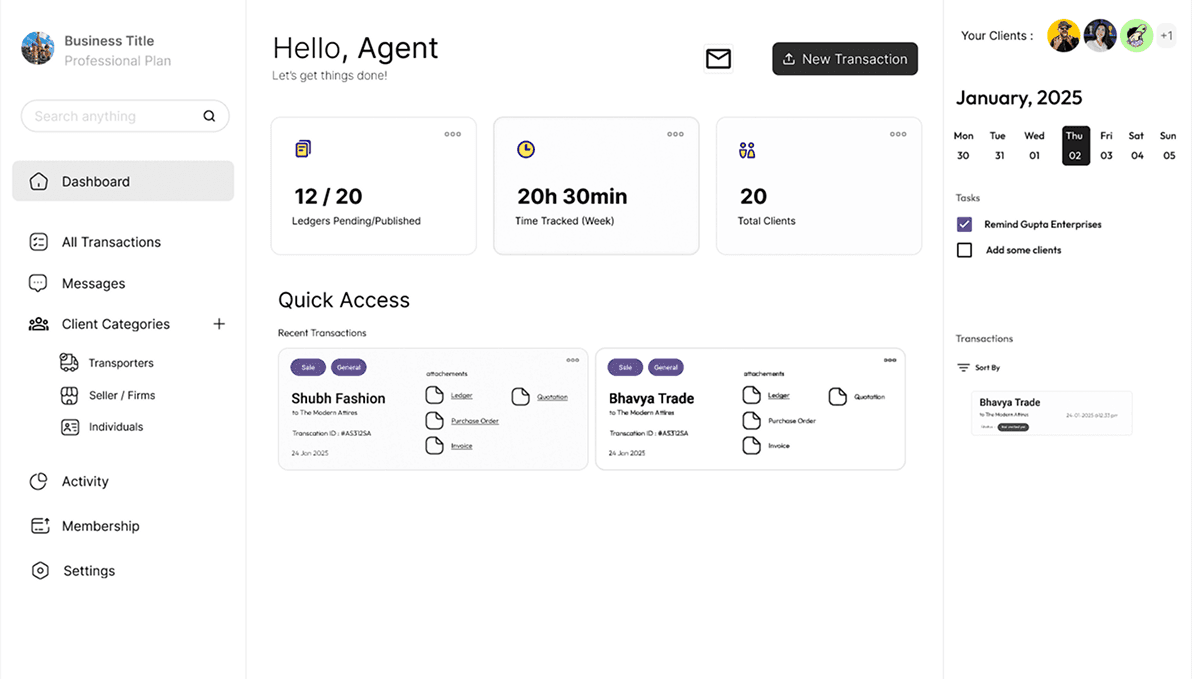Open the Messages chat icon

(x=38, y=283)
